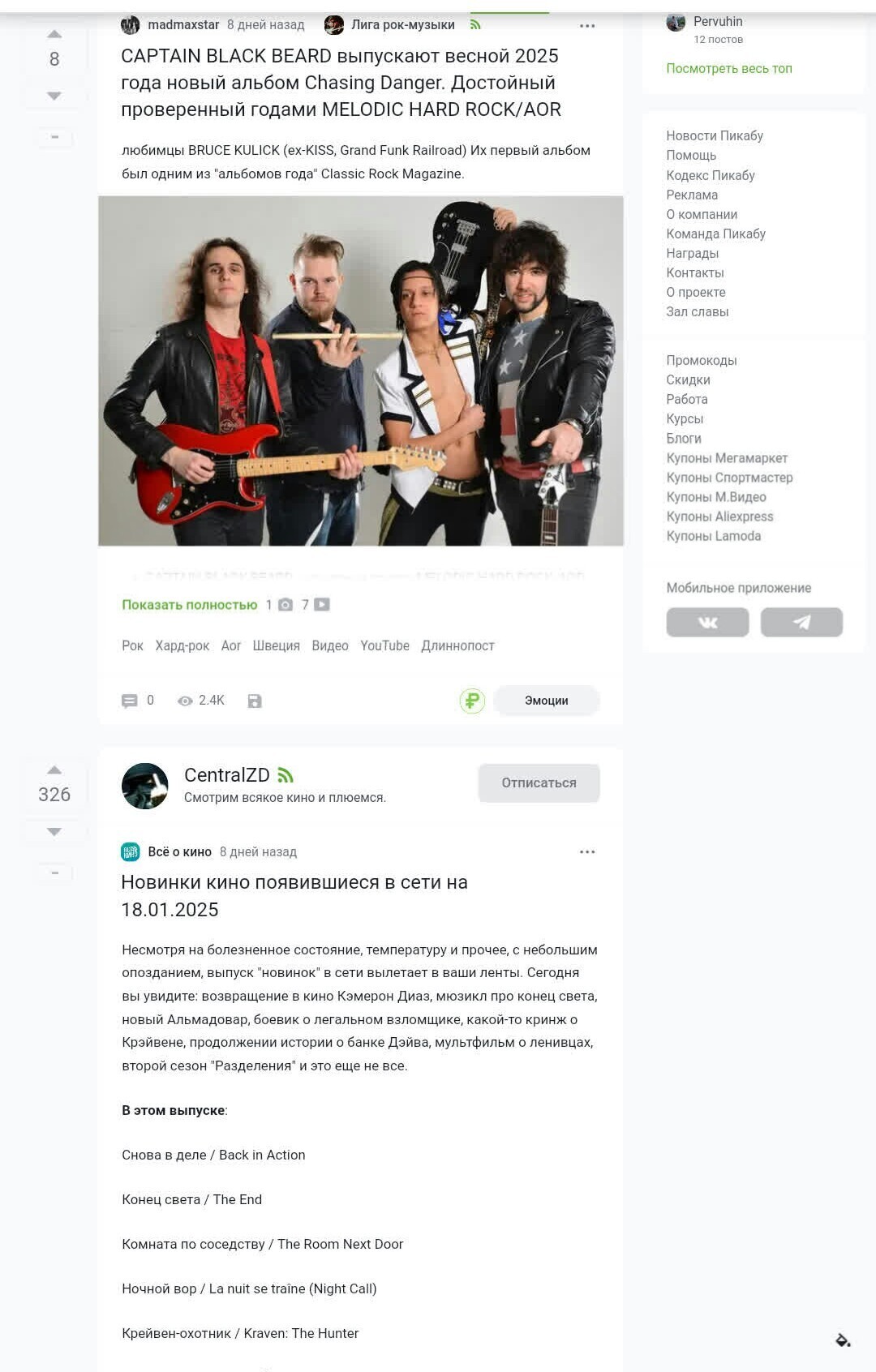Viewport: 876px width, 1372px height.
Task: Click the RSS icon next to Лига рок-музыки
Action: pyautogui.click(x=475, y=24)
